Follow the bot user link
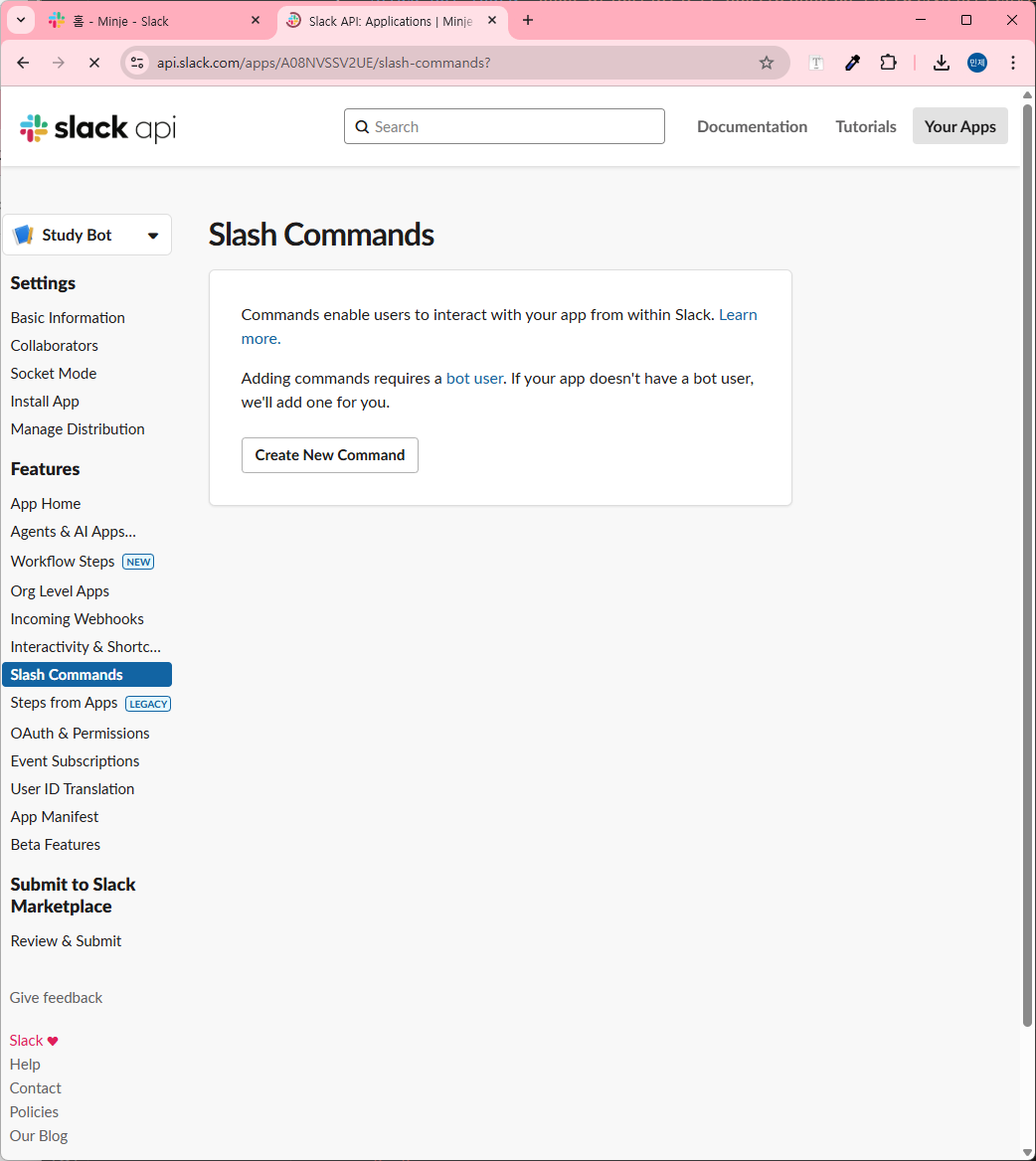 474,379
